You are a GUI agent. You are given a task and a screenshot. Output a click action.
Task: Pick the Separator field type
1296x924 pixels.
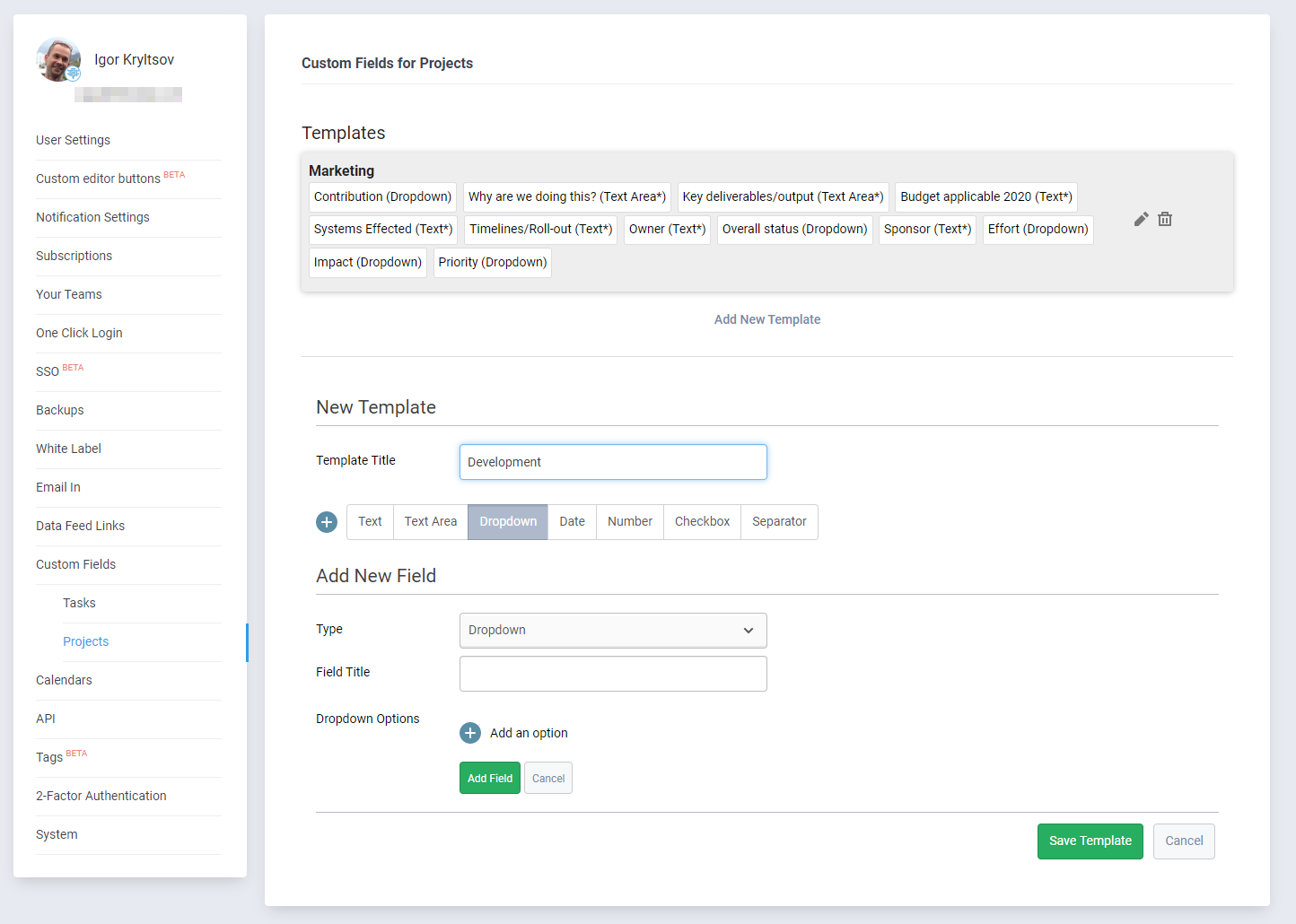tap(779, 522)
